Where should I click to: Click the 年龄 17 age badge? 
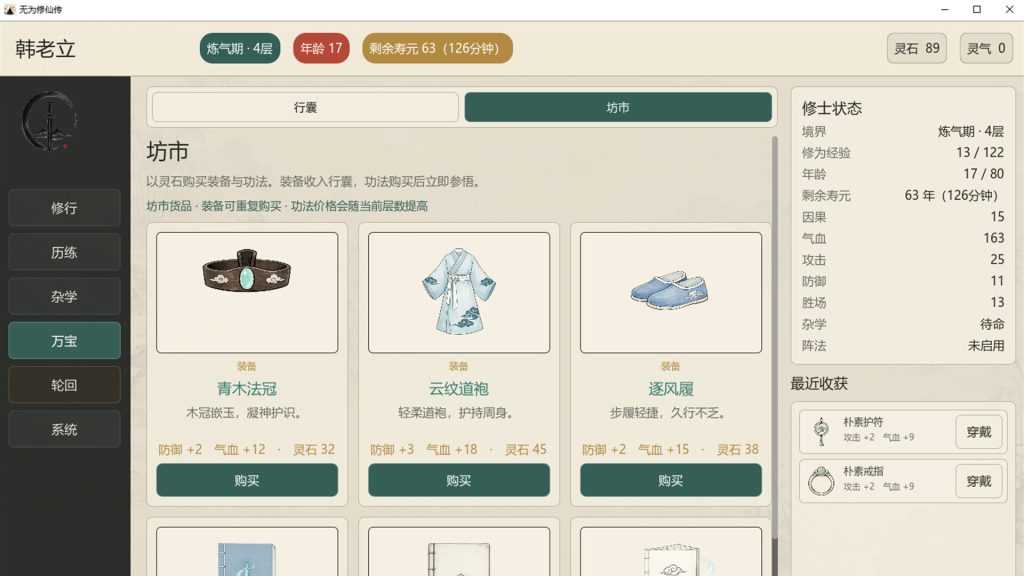click(321, 48)
